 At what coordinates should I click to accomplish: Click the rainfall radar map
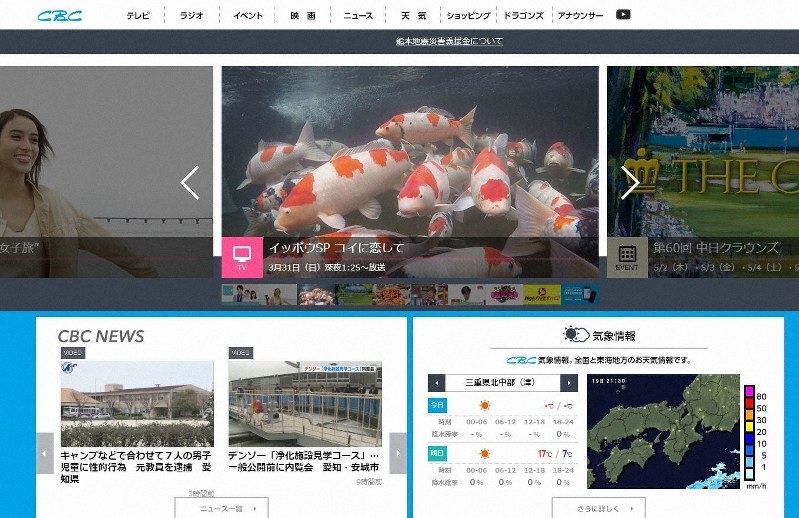[x=663, y=431]
